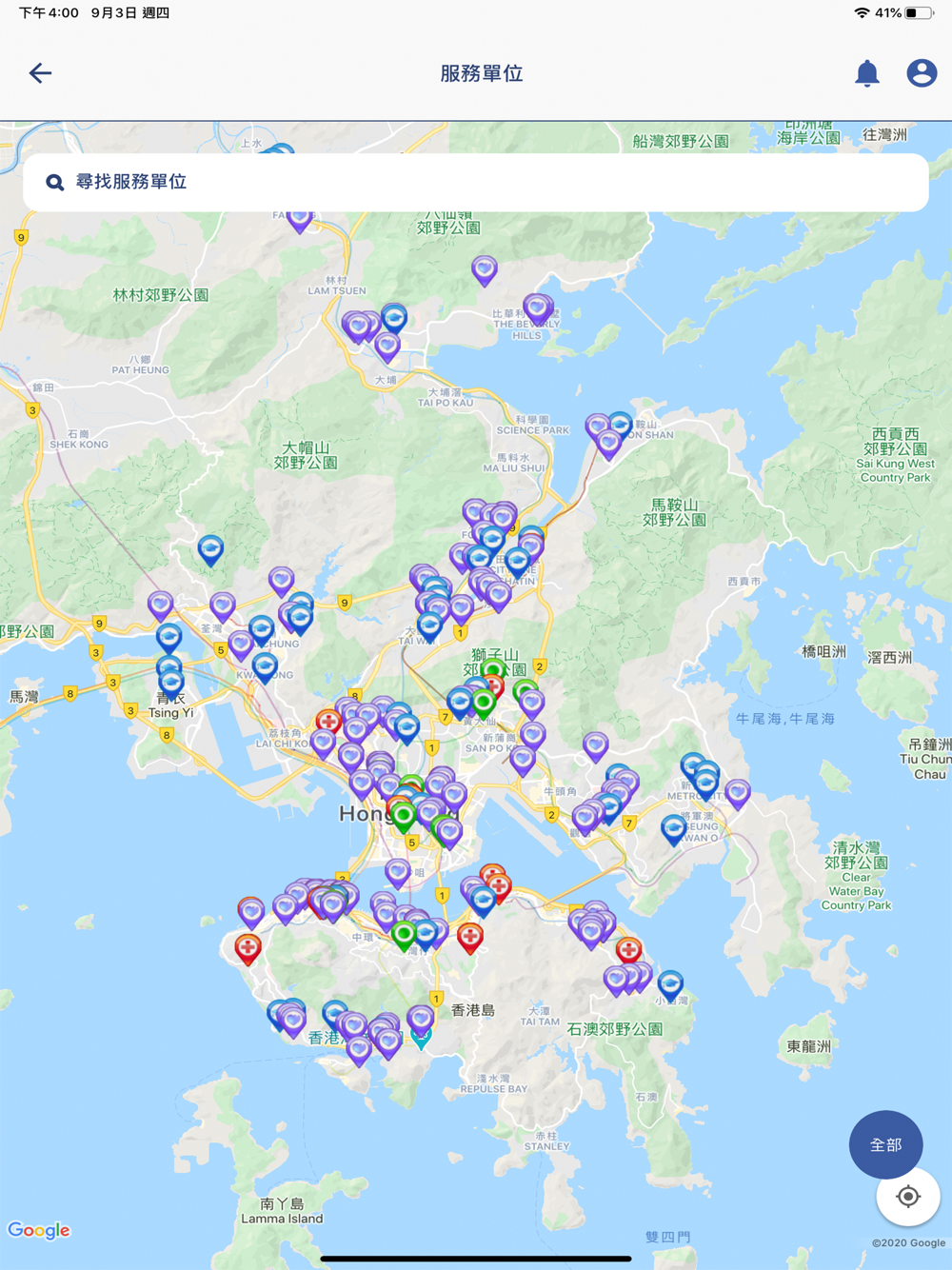
Task: Open the user profile icon
Action: [x=921, y=73]
